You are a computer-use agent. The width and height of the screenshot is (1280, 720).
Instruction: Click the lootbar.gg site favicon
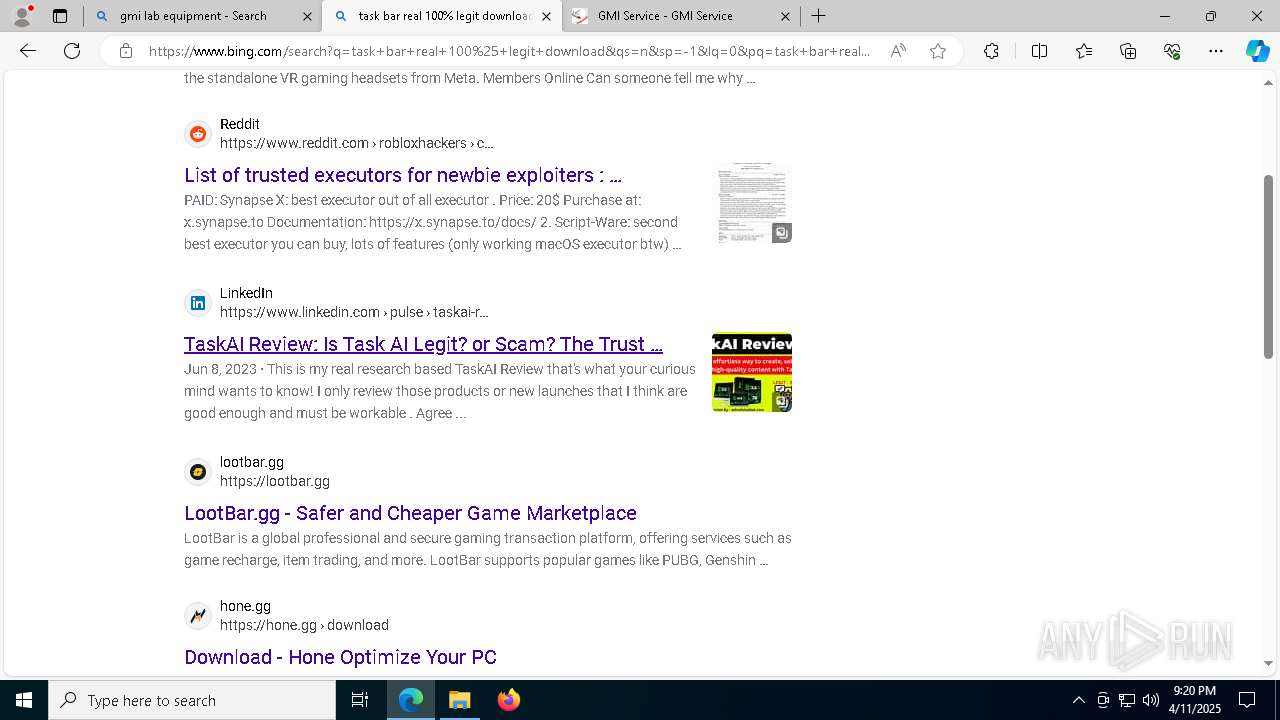click(198, 472)
